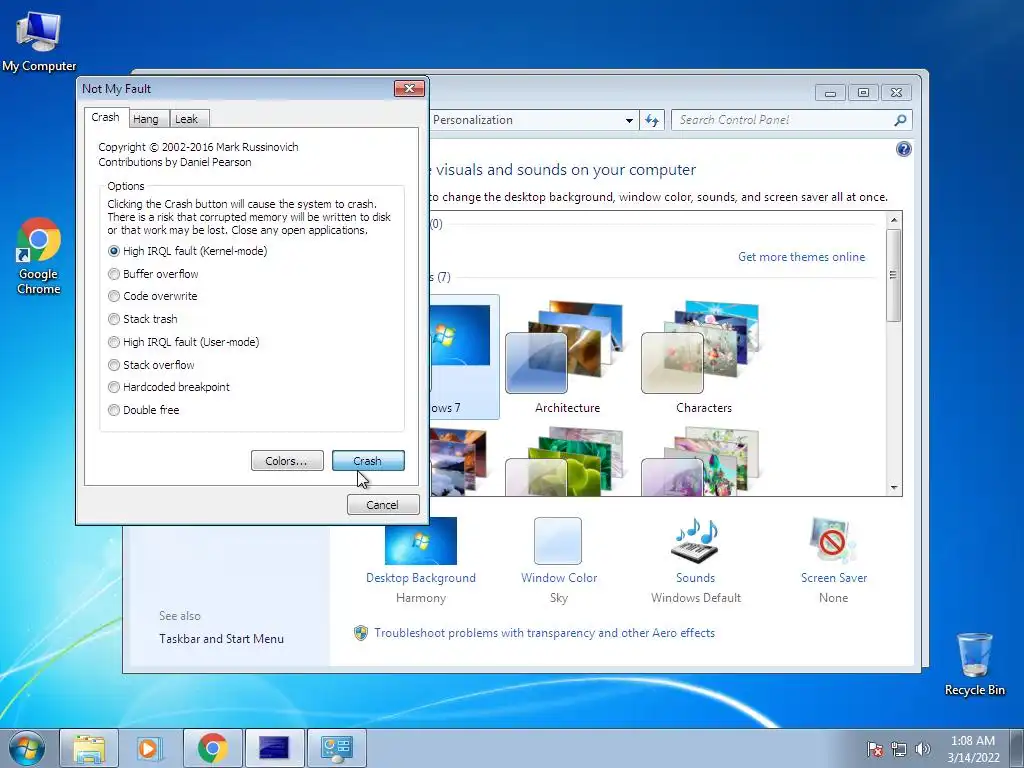Close the Not My Fault dialog

(x=409, y=88)
